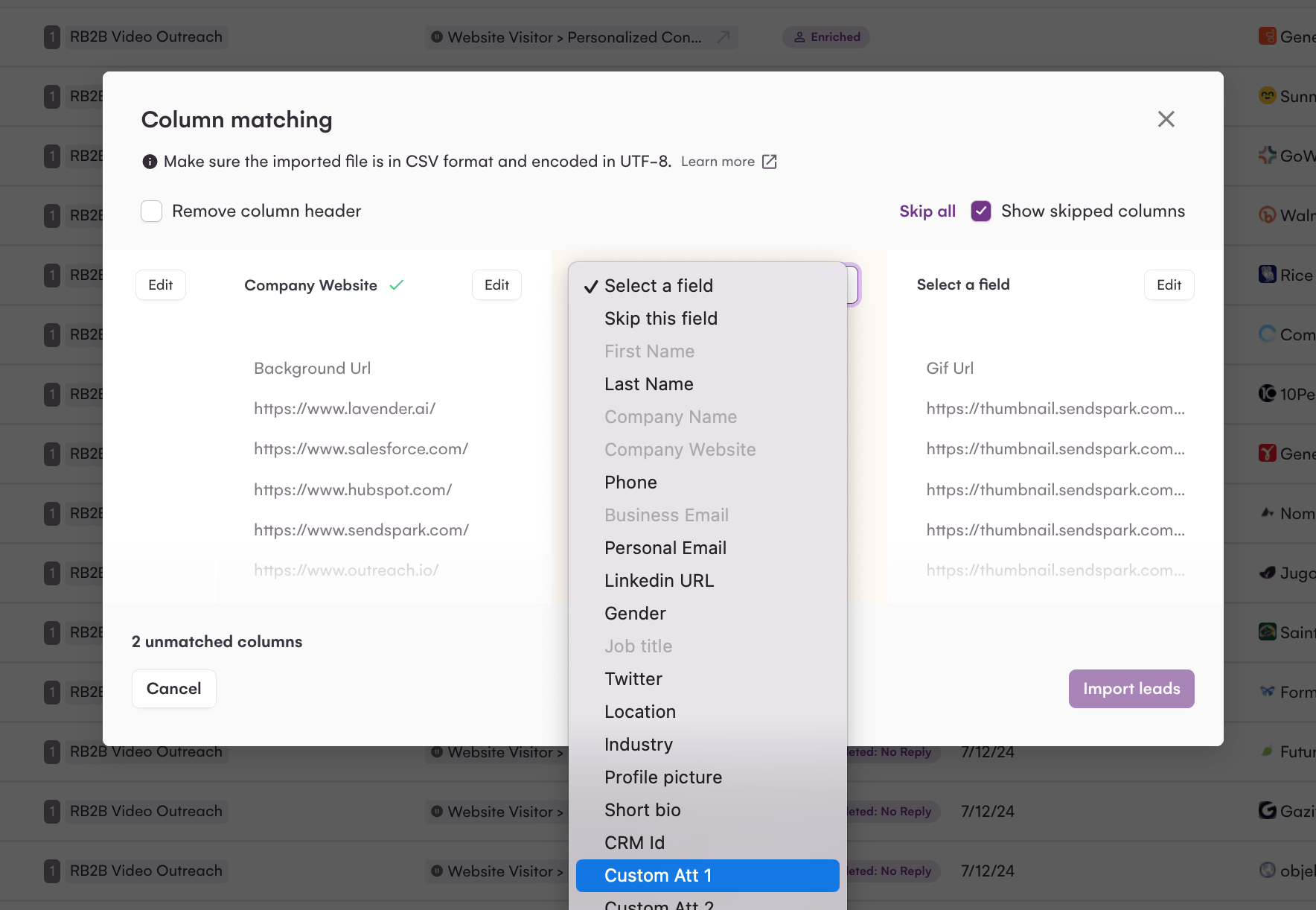The image size is (1316, 910).
Task: Click the Sunn company emoji icon
Action: 1267,95
